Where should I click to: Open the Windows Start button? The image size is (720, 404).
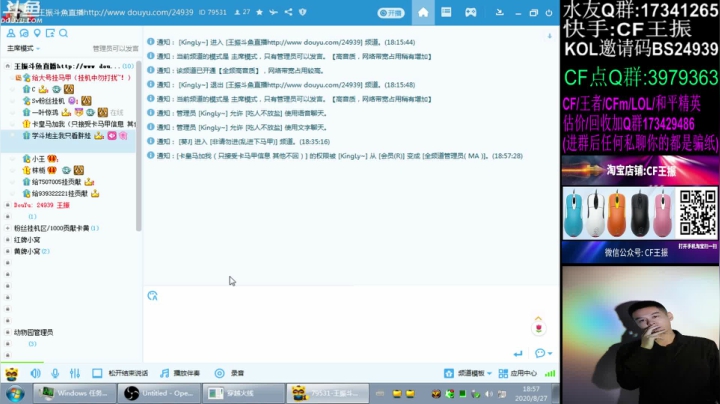[x=15, y=393]
